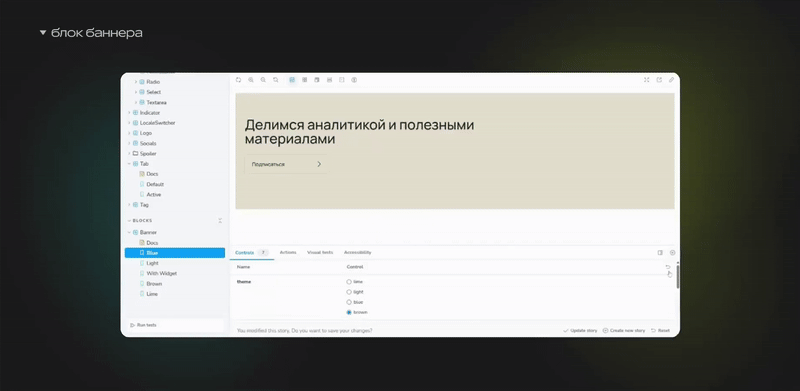The image size is (800, 391).
Task: Click the edit pencil icon in toolbar
Action: tap(671, 80)
